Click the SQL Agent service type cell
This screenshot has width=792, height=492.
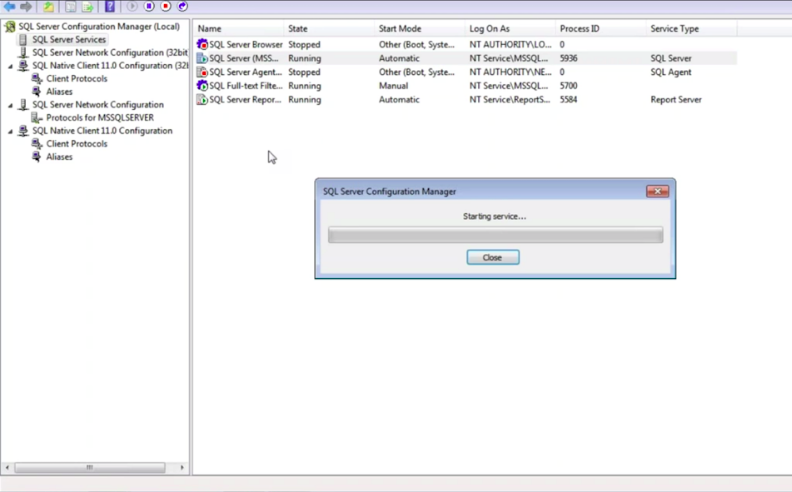point(671,72)
